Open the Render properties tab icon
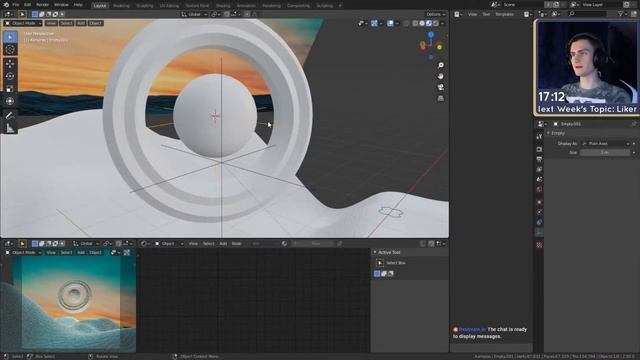The width and height of the screenshot is (640, 360). pyautogui.click(x=539, y=149)
